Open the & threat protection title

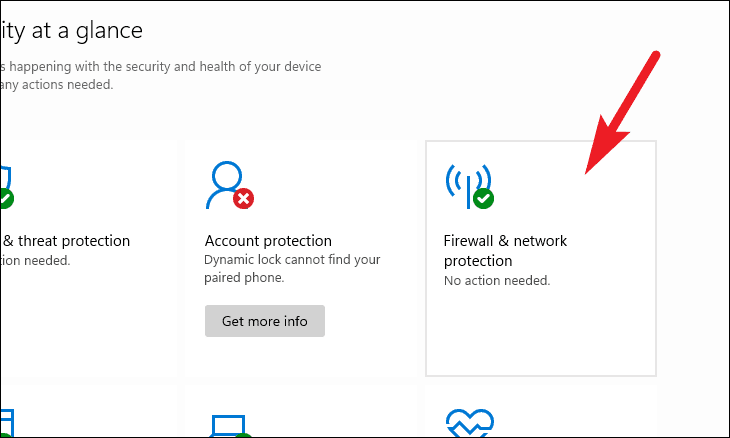66,241
